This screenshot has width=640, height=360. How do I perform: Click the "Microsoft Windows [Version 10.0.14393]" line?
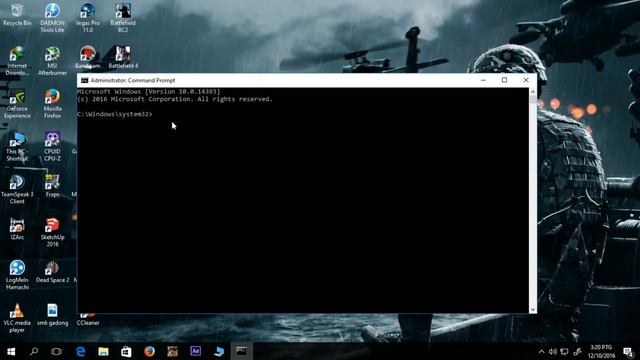149,92
